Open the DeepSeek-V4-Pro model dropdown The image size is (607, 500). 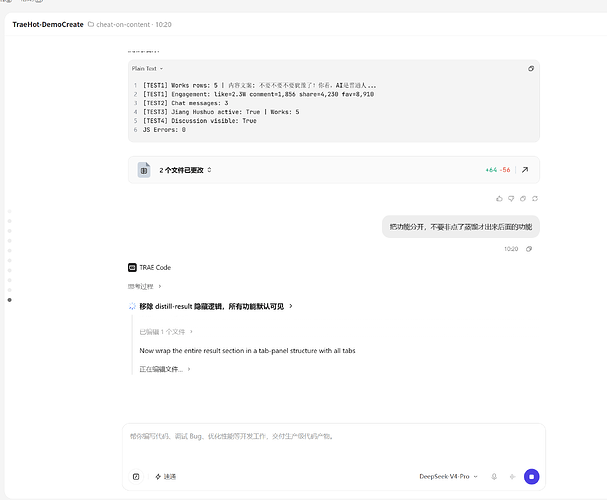click(448, 476)
